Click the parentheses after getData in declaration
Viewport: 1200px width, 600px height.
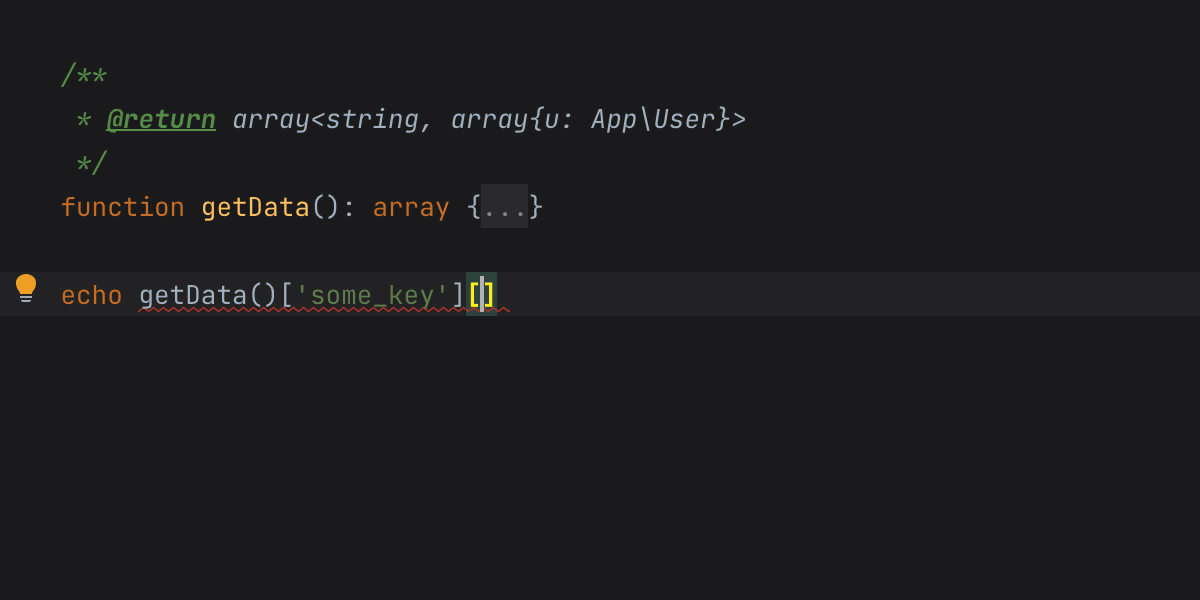coord(326,208)
